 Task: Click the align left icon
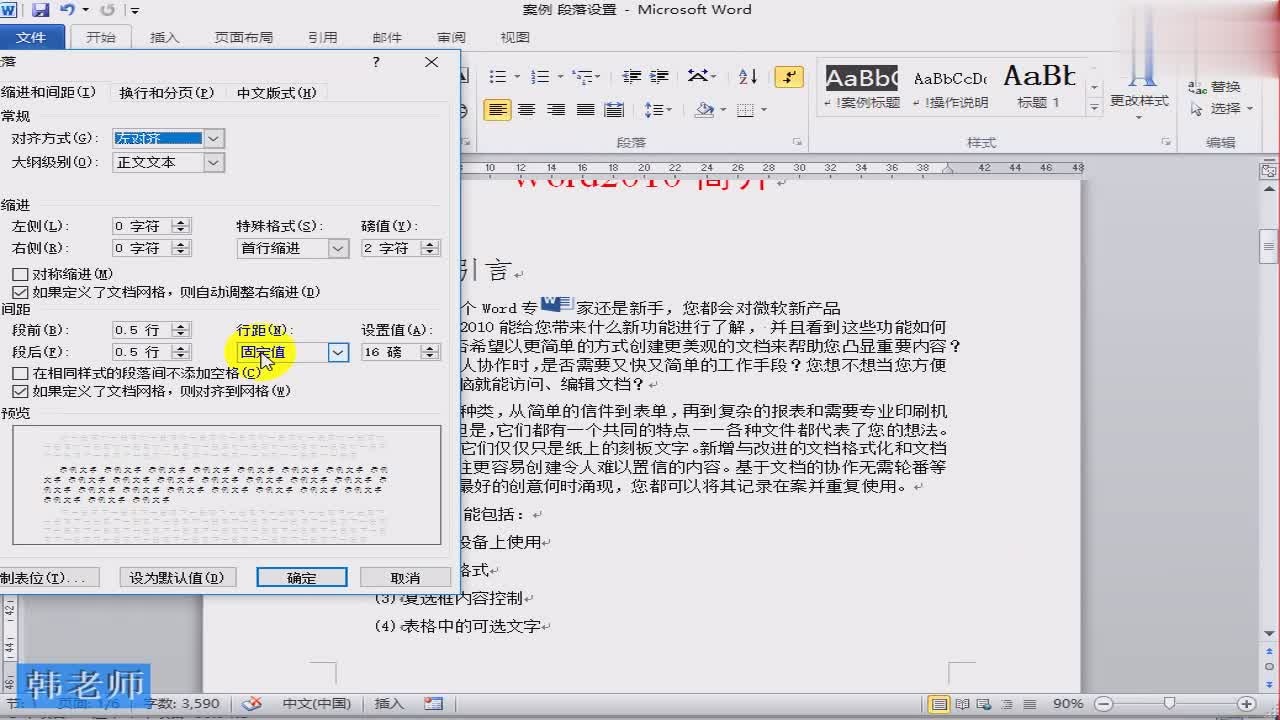tap(497, 110)
